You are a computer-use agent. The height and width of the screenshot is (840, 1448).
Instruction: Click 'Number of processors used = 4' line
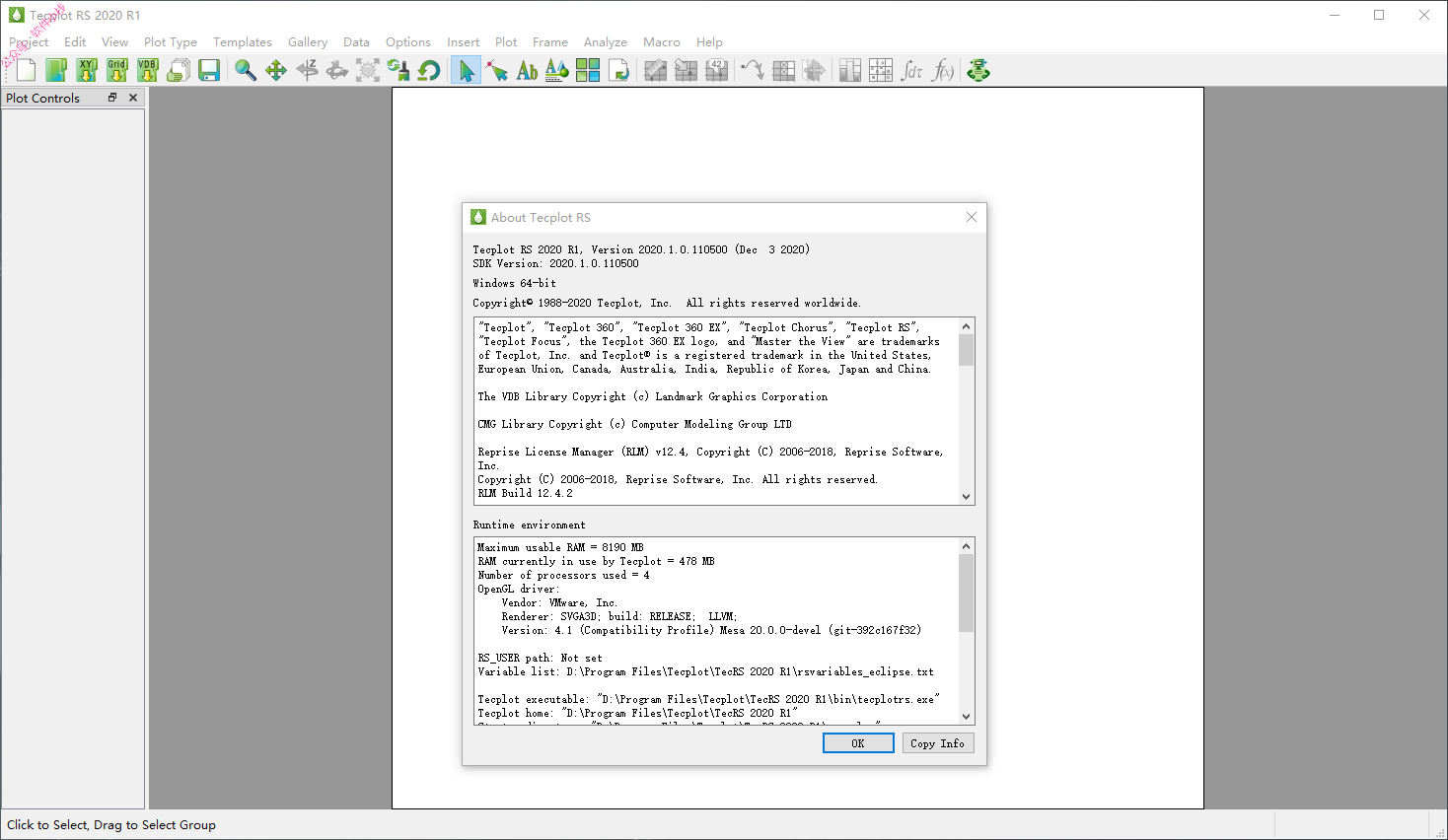[563, 575]
